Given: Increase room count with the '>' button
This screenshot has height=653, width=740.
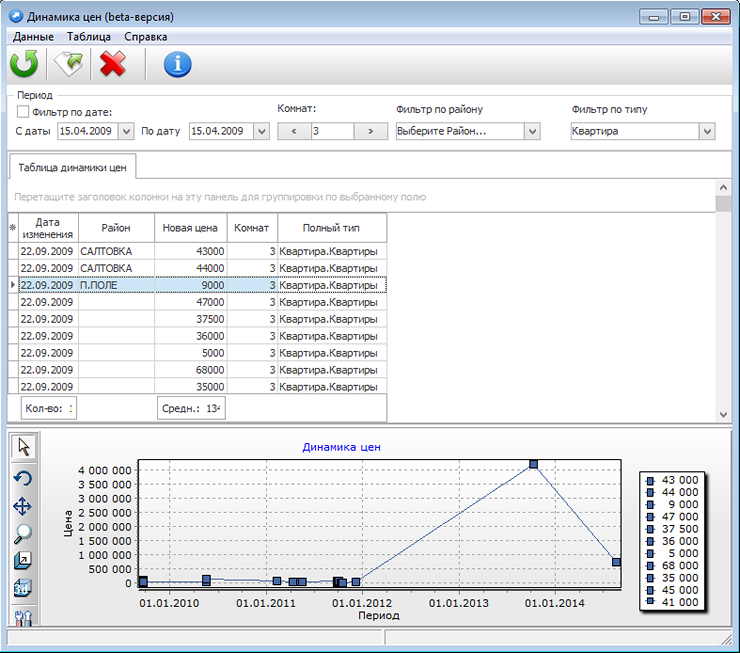Looking at the screenshot, I should pos(371,131).
